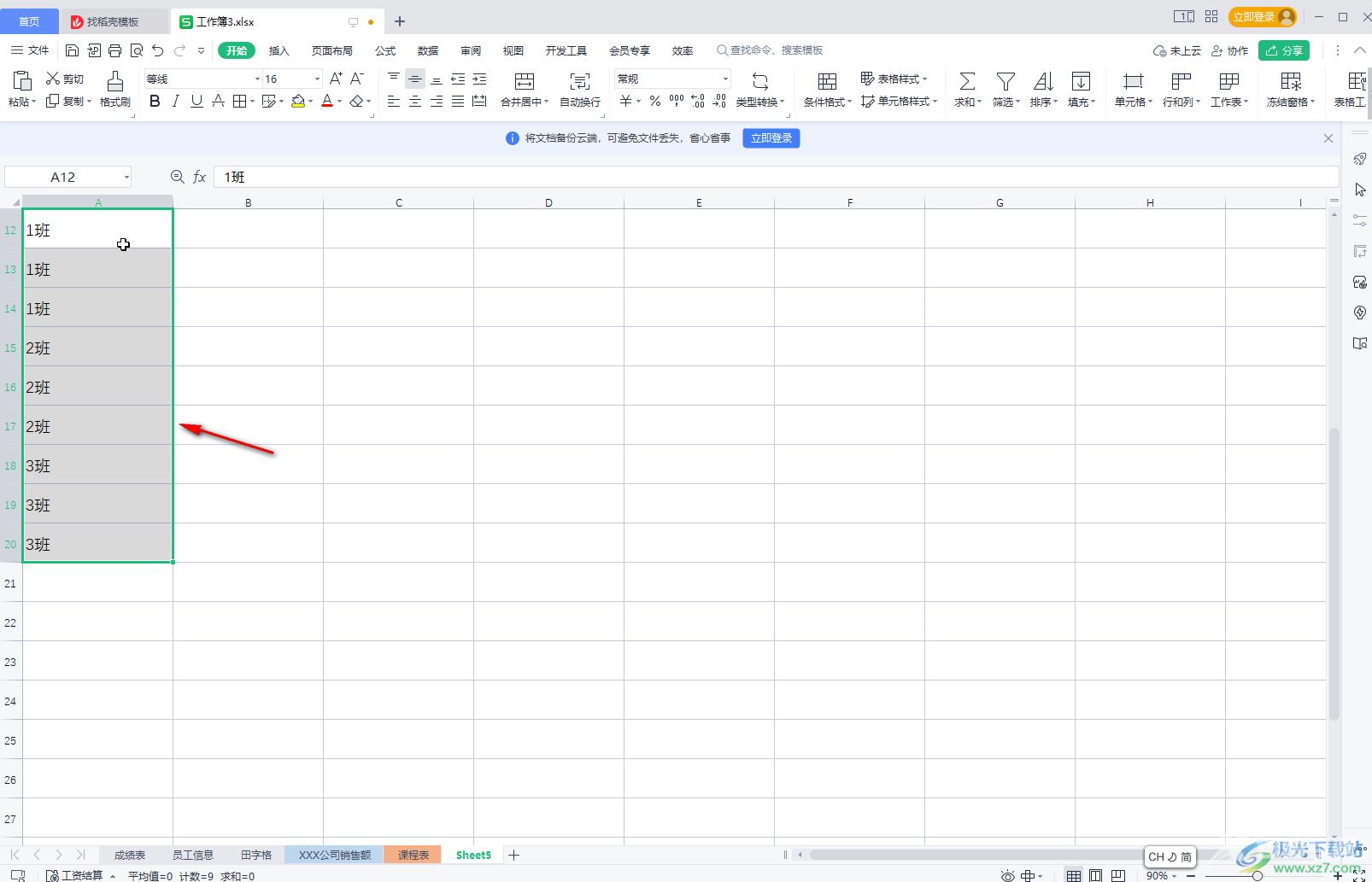
Task: Click the vertical scrollbar thumb
Action: [x=1334, y=572]
